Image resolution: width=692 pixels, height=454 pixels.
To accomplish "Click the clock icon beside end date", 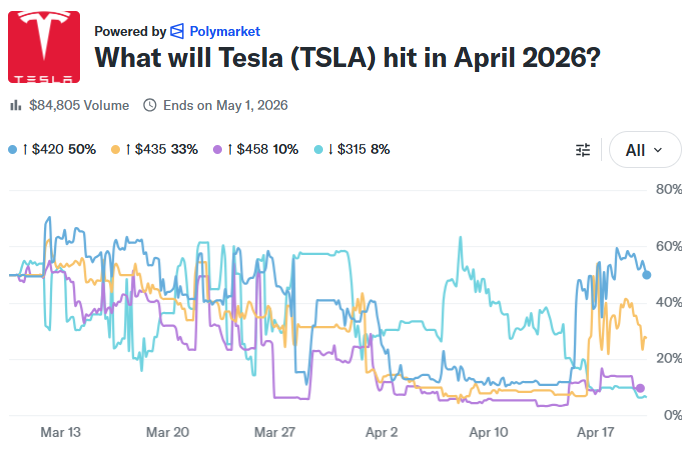I will click(x=150, y=104).
